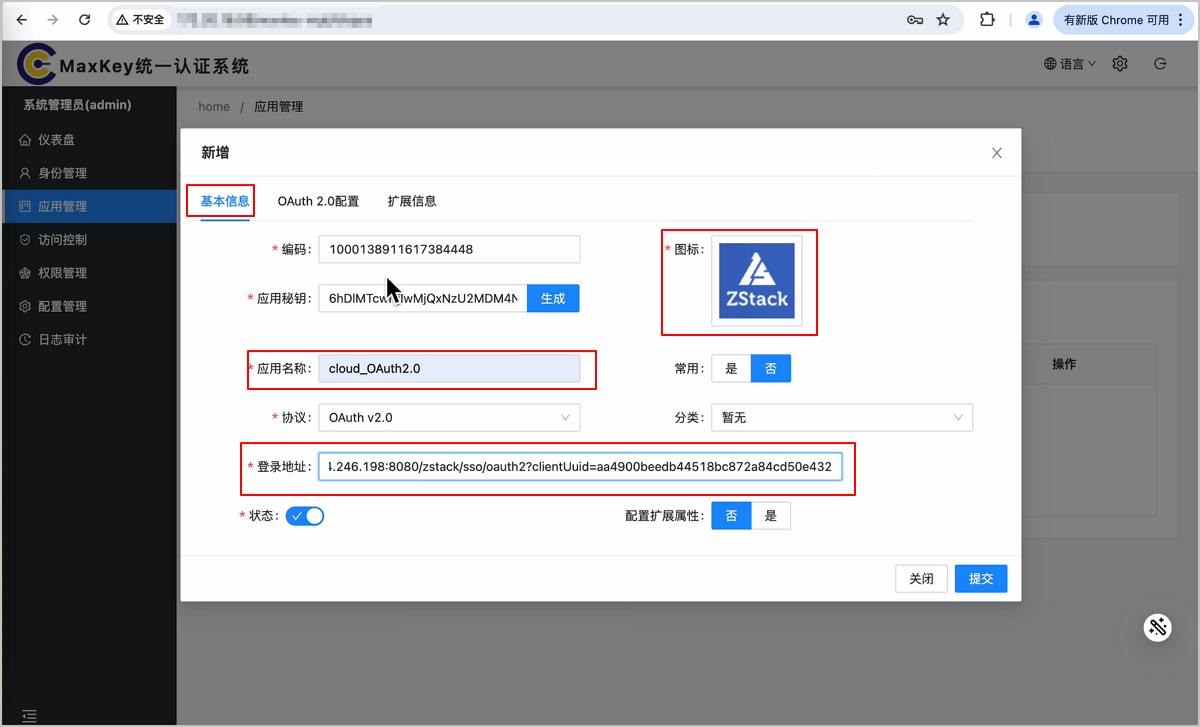
Task: Click the 生成 button for app secret
Action: point(553,298)
